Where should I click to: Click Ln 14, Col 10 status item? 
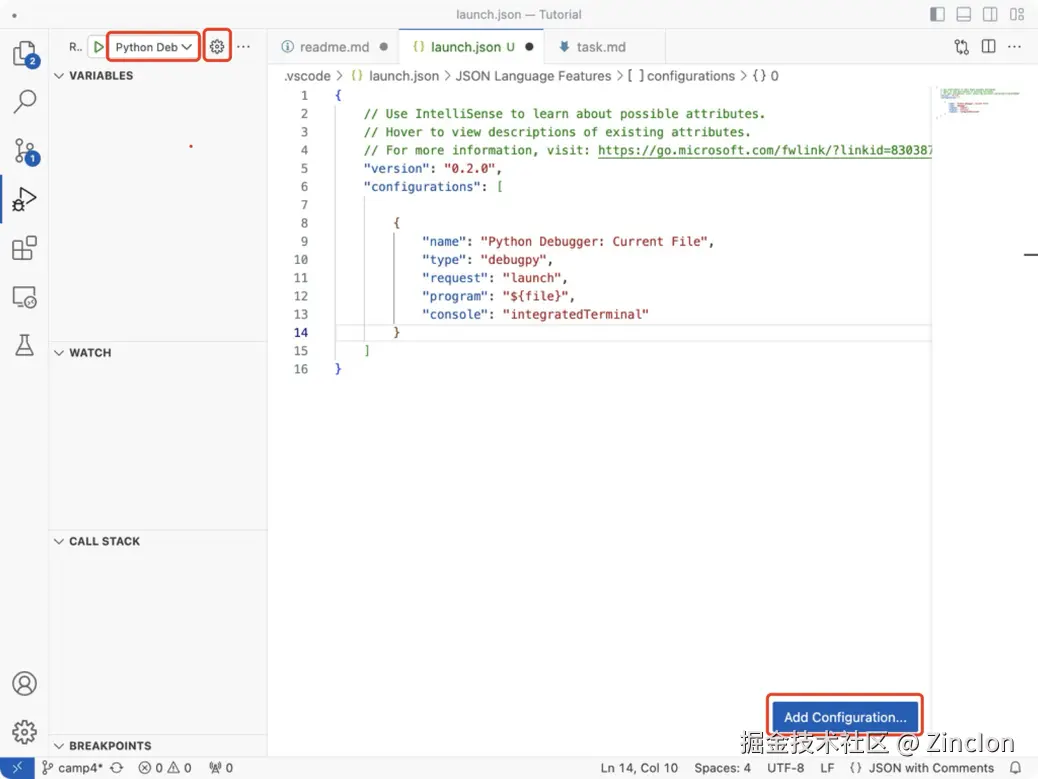click(x=639, y=768)
